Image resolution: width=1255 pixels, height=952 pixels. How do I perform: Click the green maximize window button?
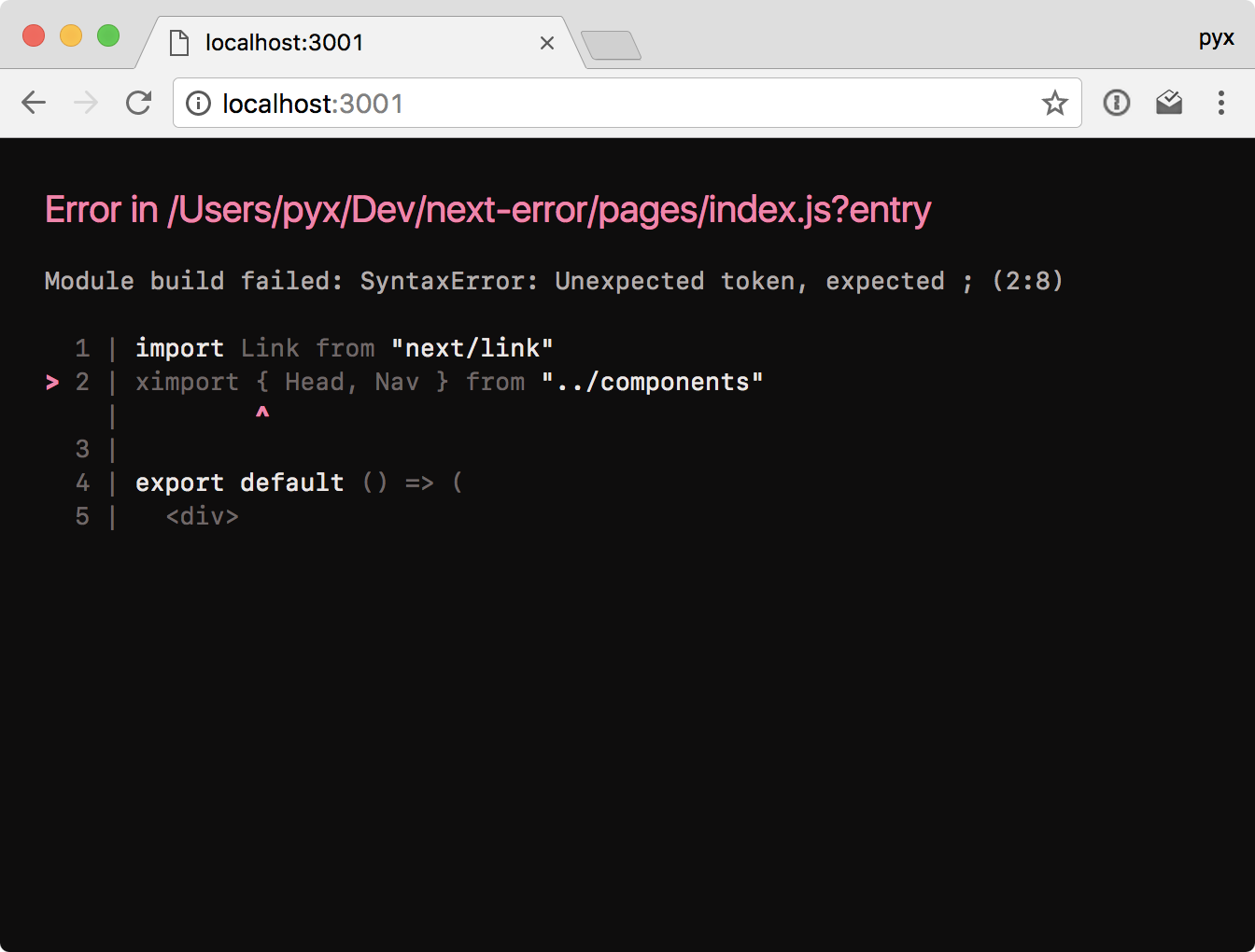click(x=108, y=35)
